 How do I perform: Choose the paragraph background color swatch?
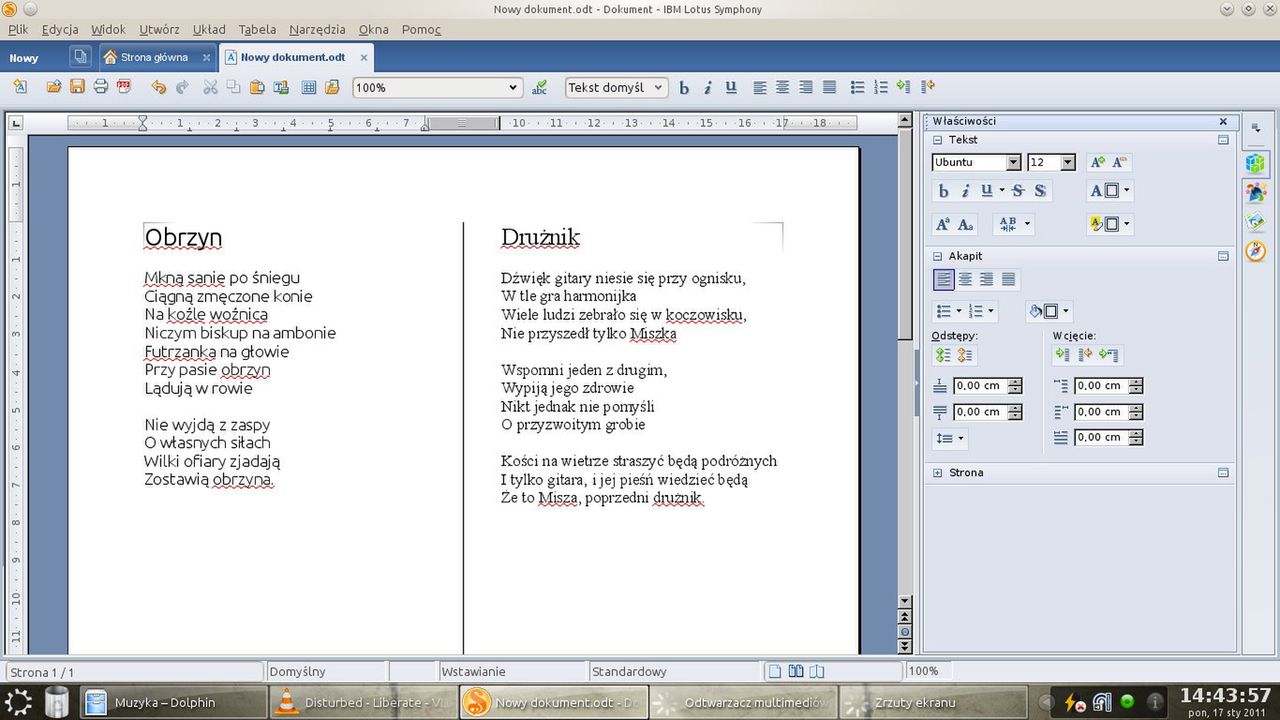[x=1049, y=311]
